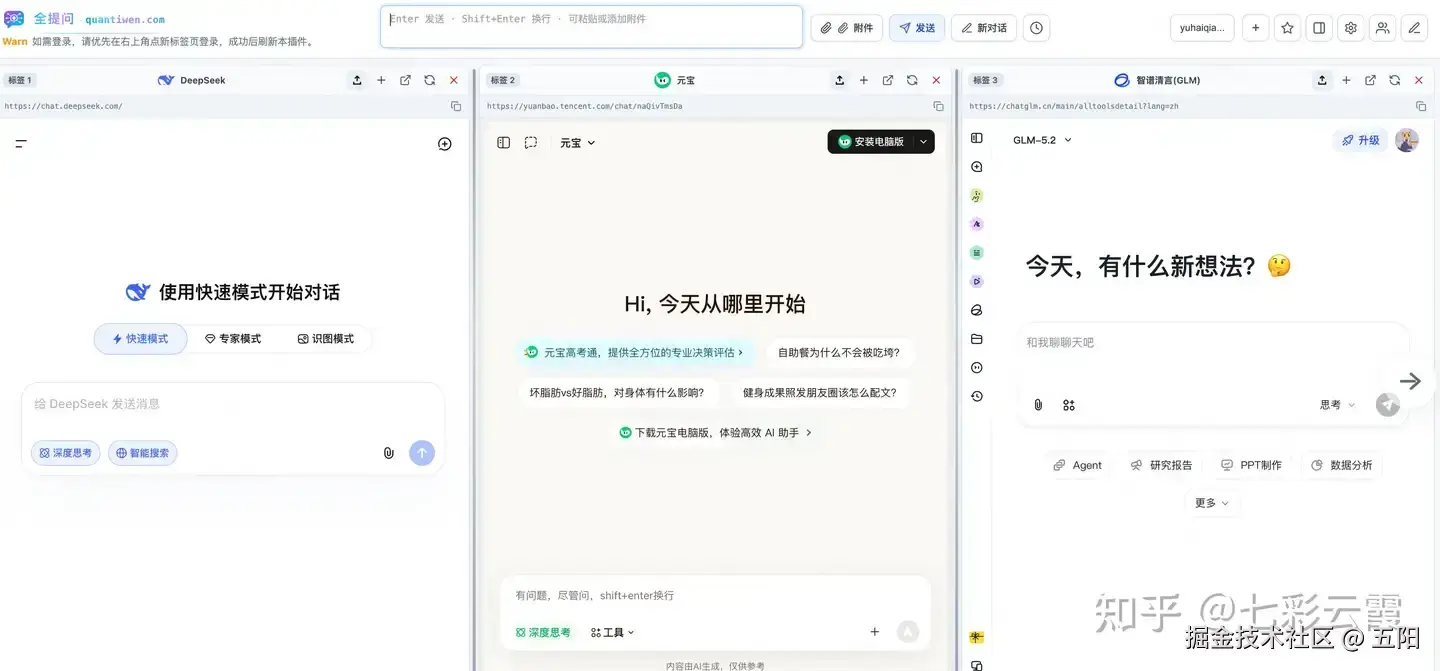Click GLM 研究报告 option
1440x671 pixels.
click(1161, 465)
